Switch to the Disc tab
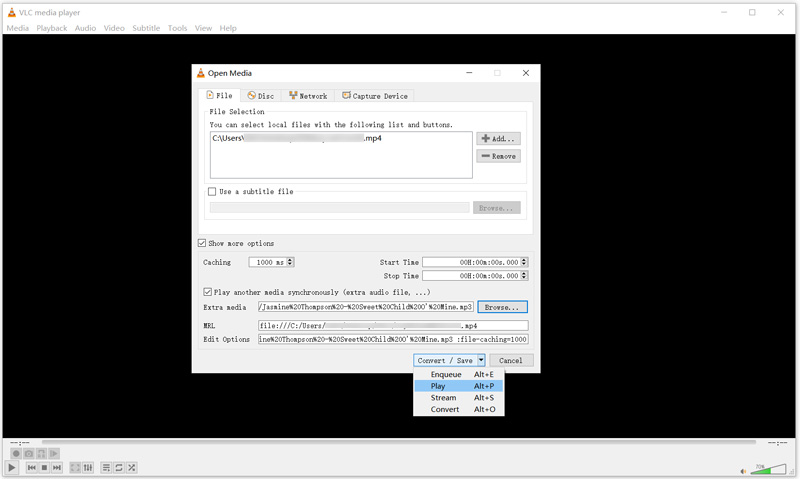The image size is (800, 479). pyautogui.click(x=261, y=96)
